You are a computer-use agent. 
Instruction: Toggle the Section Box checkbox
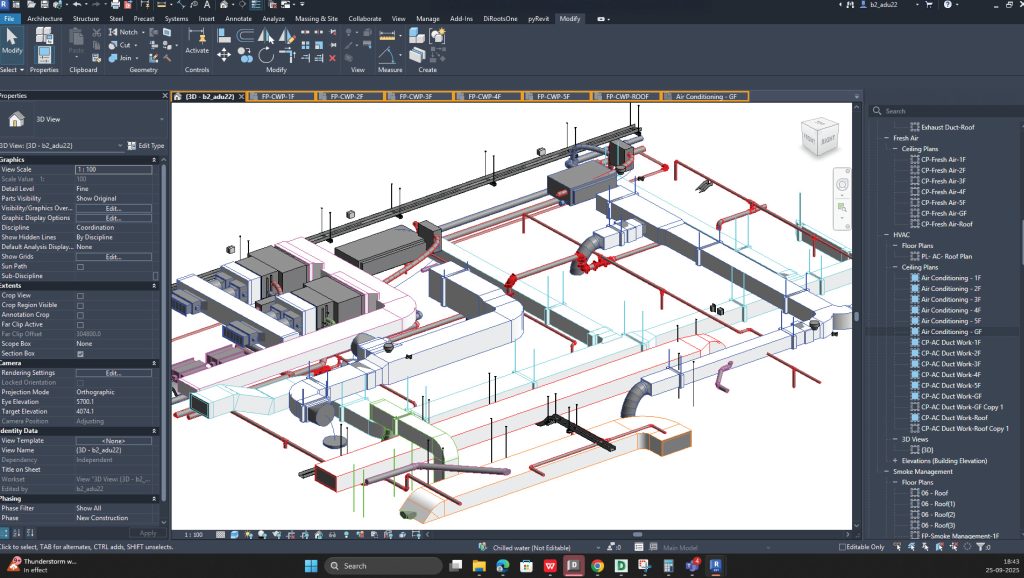point(80,354)
